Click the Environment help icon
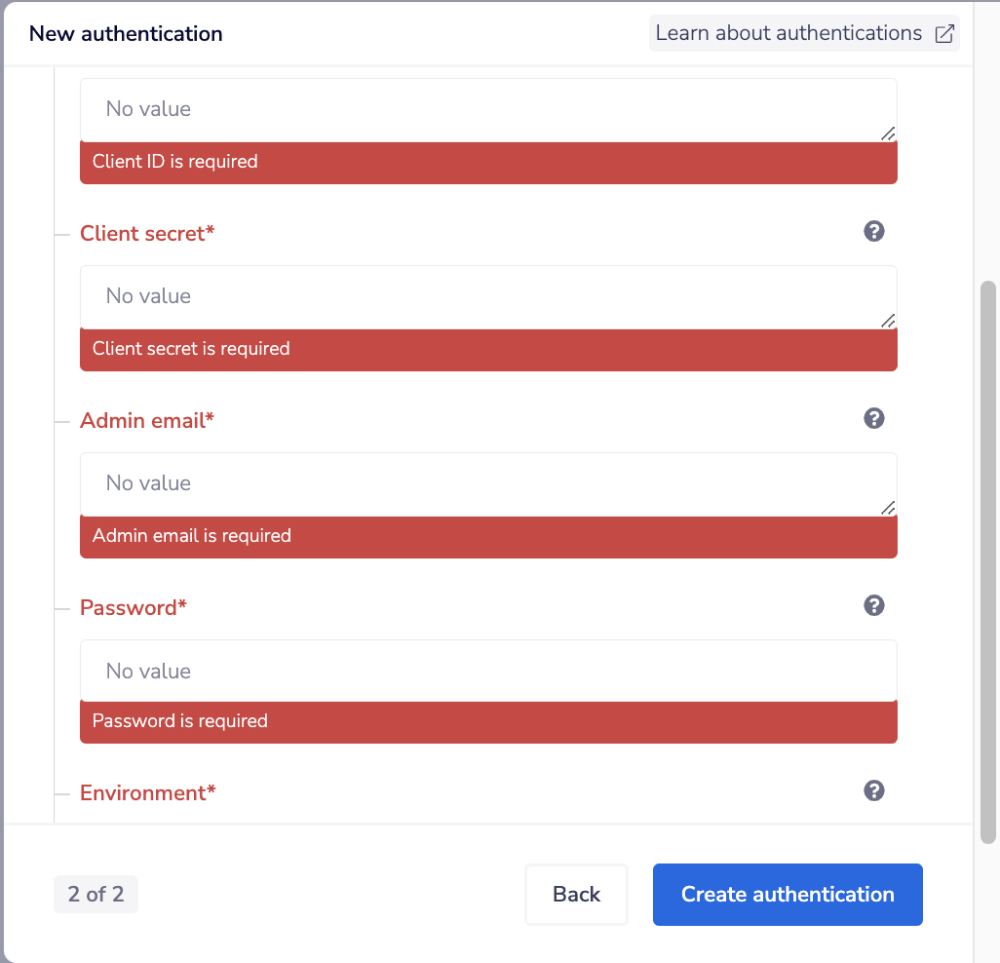The image size is (1000, 963). (x=874, y=790)
